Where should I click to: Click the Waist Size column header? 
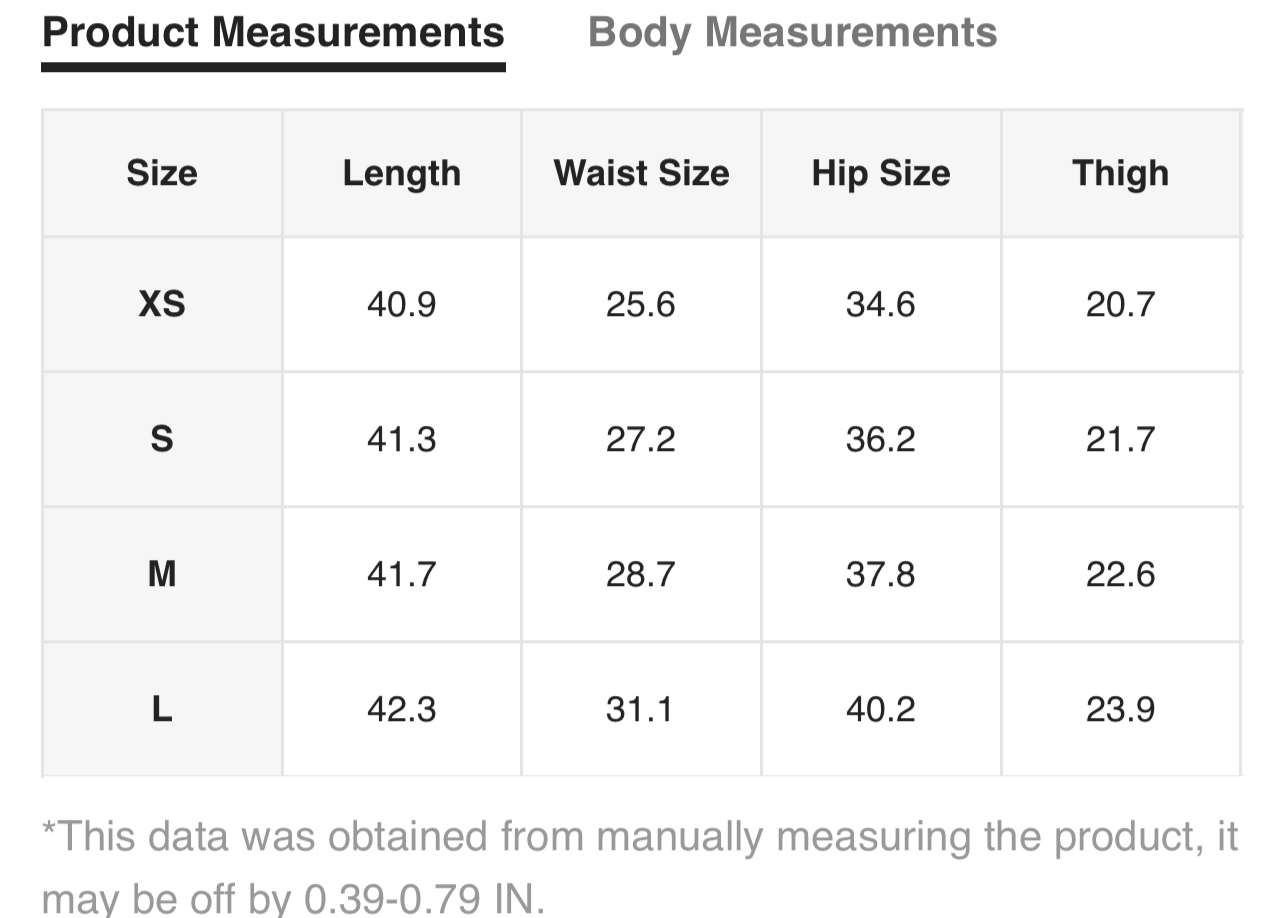[x=641, y=173]
